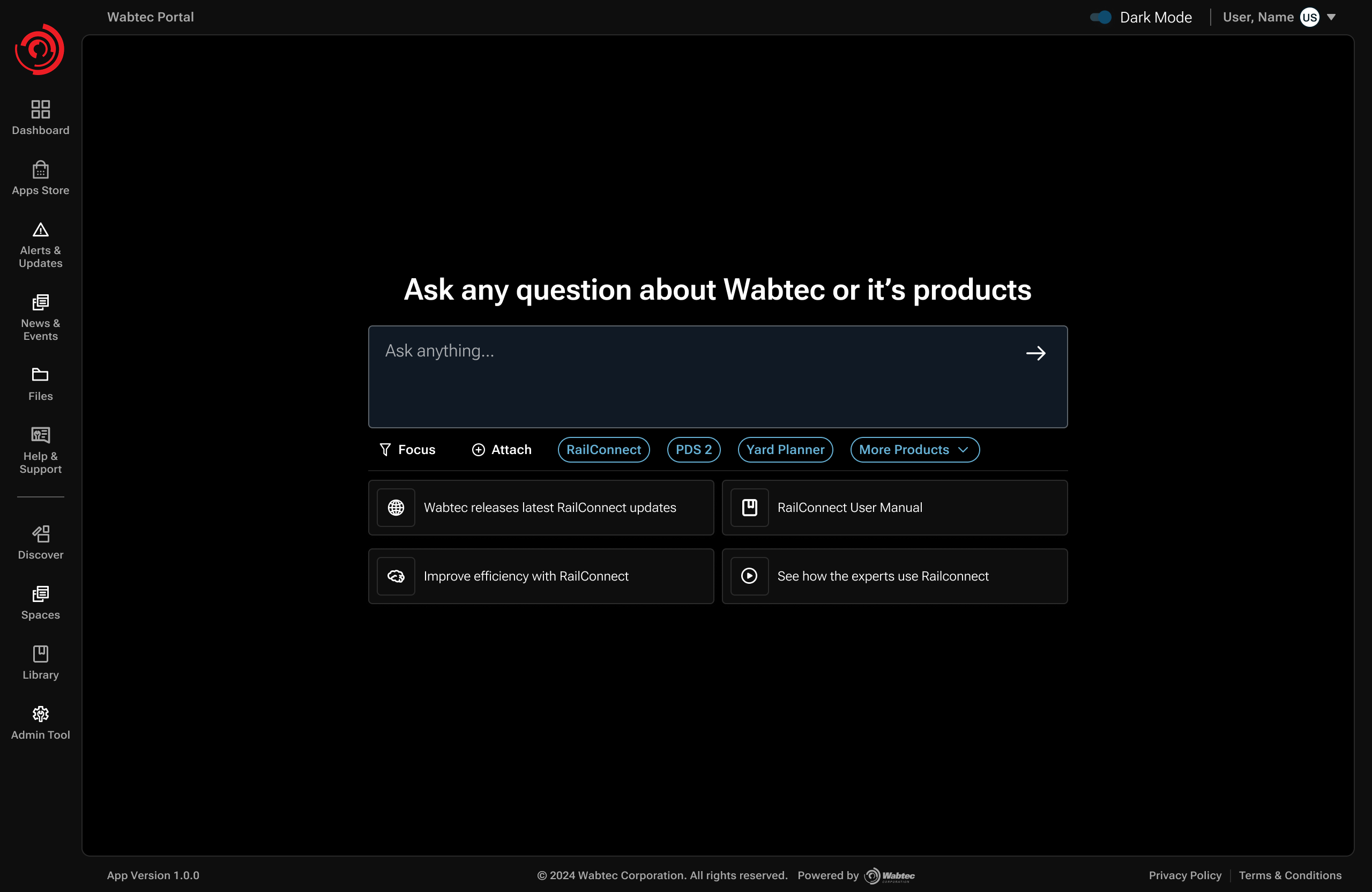Select the RailConnect product chip

[603, 450]
